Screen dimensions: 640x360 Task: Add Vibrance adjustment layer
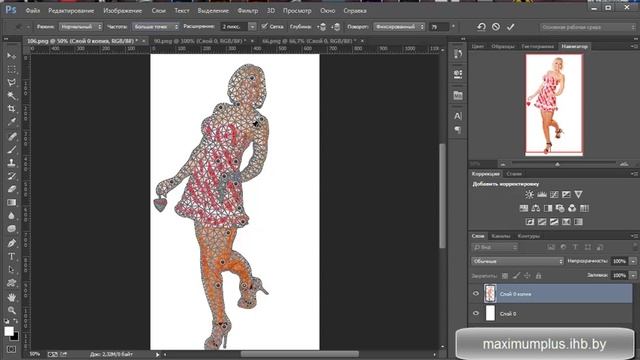click(x=579, y=195)
